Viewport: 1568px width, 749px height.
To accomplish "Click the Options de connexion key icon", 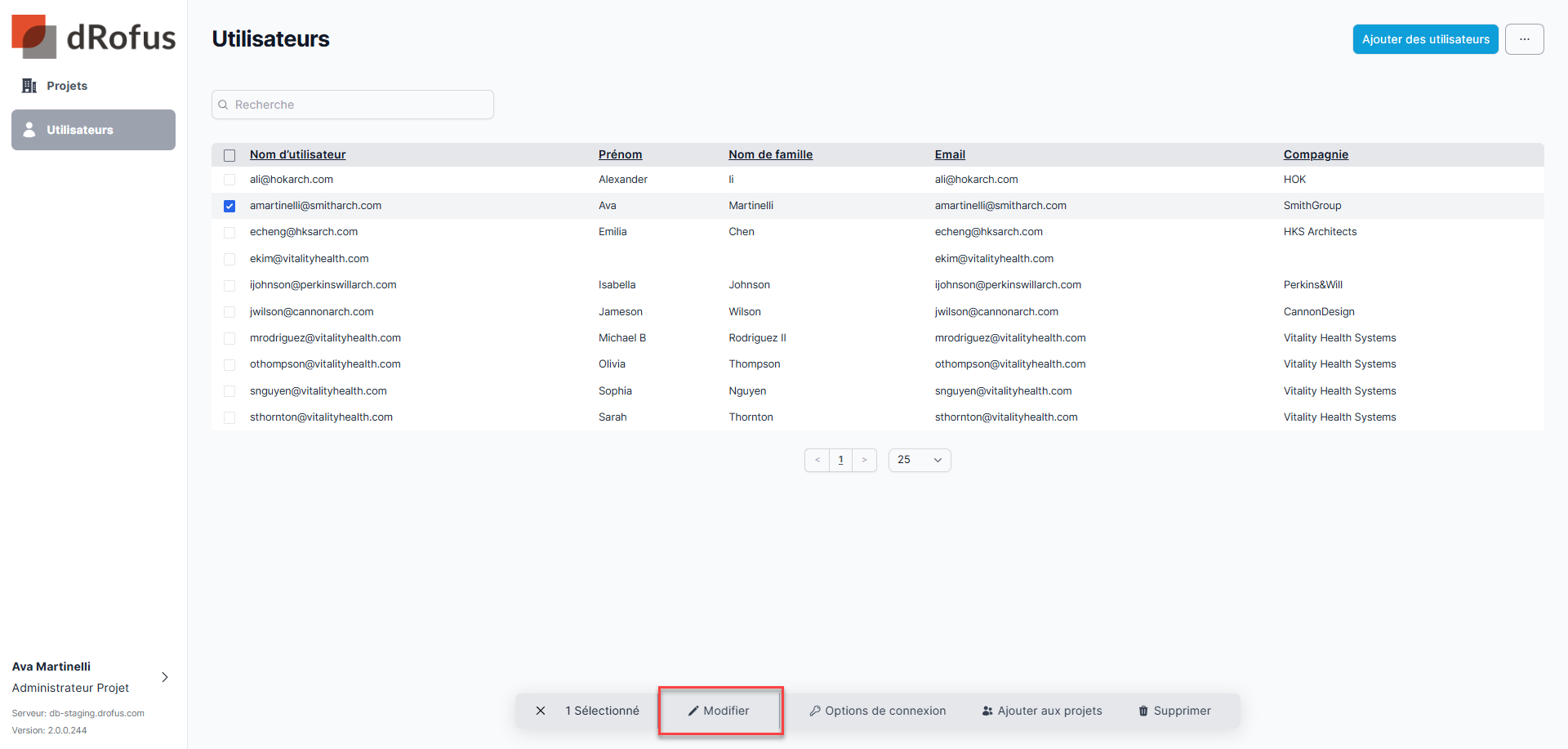I will pos(815,711).
